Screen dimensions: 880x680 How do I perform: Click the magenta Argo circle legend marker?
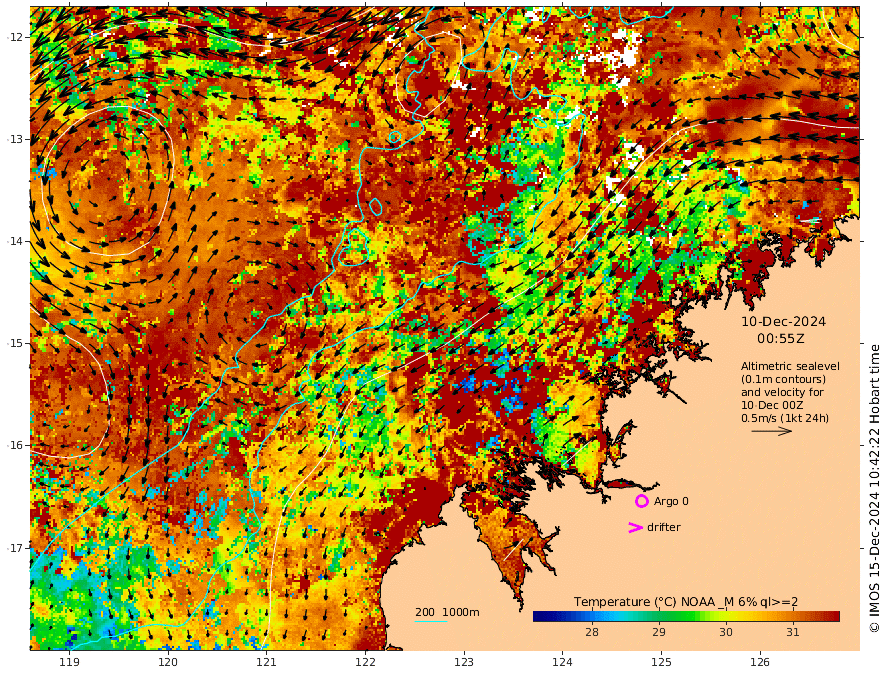(x=641, y=501)
